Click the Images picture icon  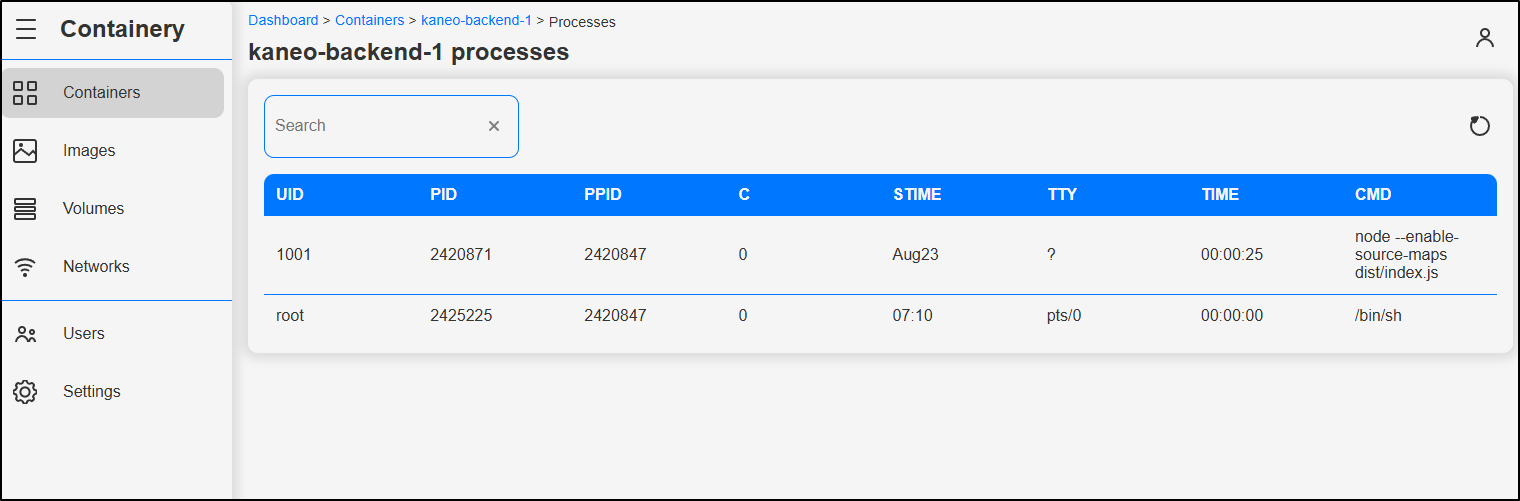point(25,151)
